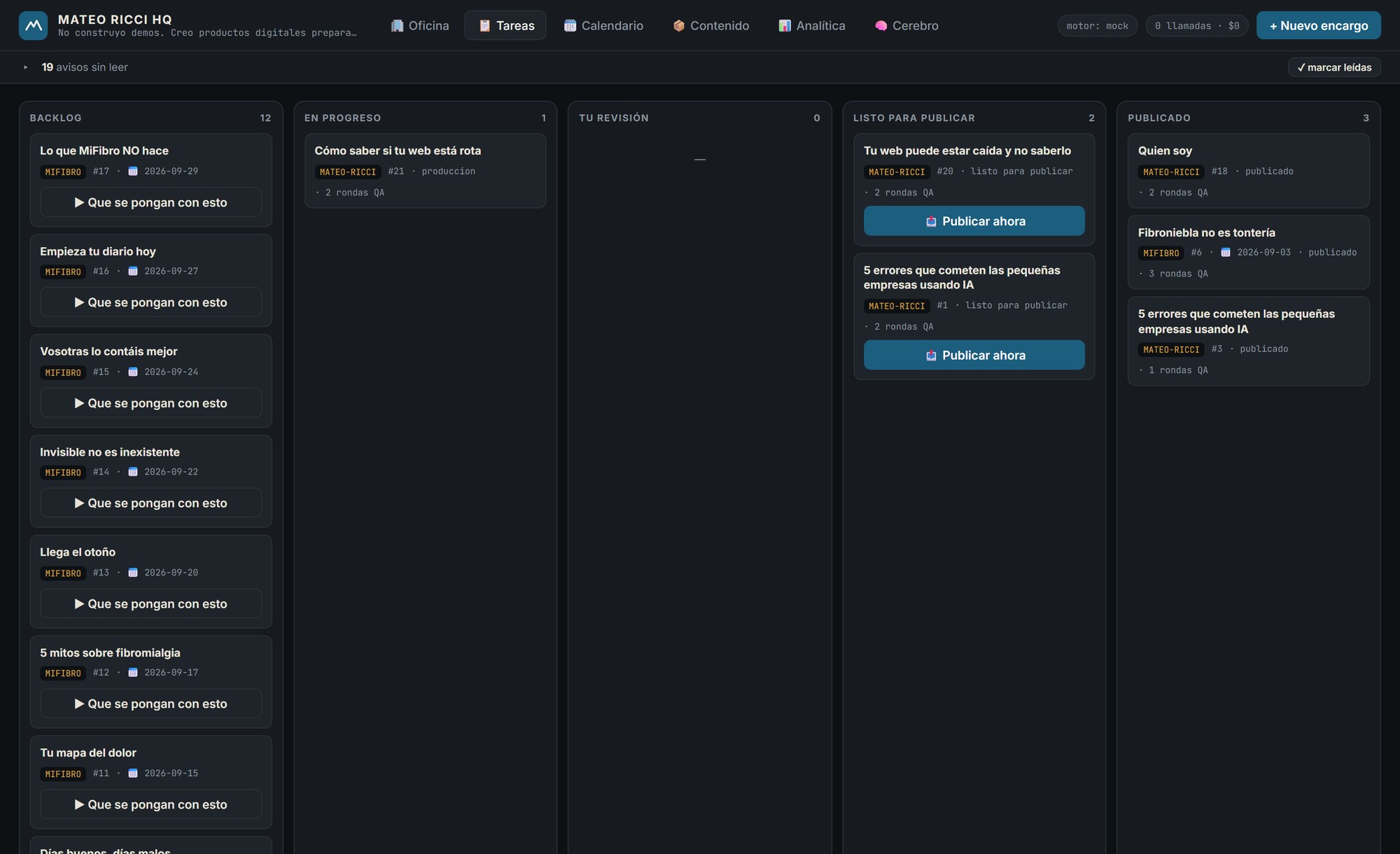Click MATEO-RICCI tag on published task #3
Image resolution: width=1400 pixels, height=854 pixels.
[1171, 350]
